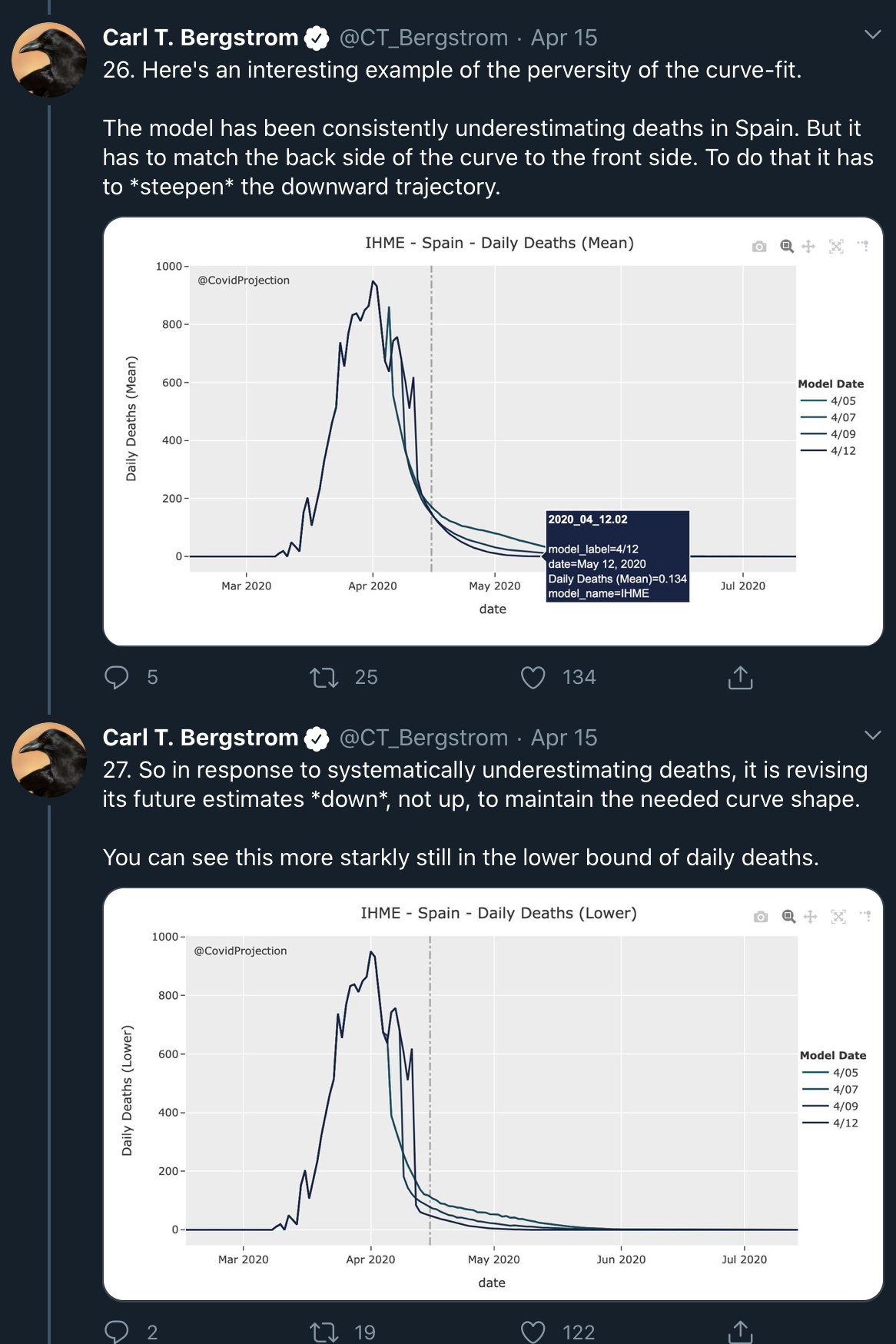Toggle 4/12 legend entry in Mean chart
The height and width of the screenshot is (1344, 896).
pyautogui.click(x=828, y=450)
